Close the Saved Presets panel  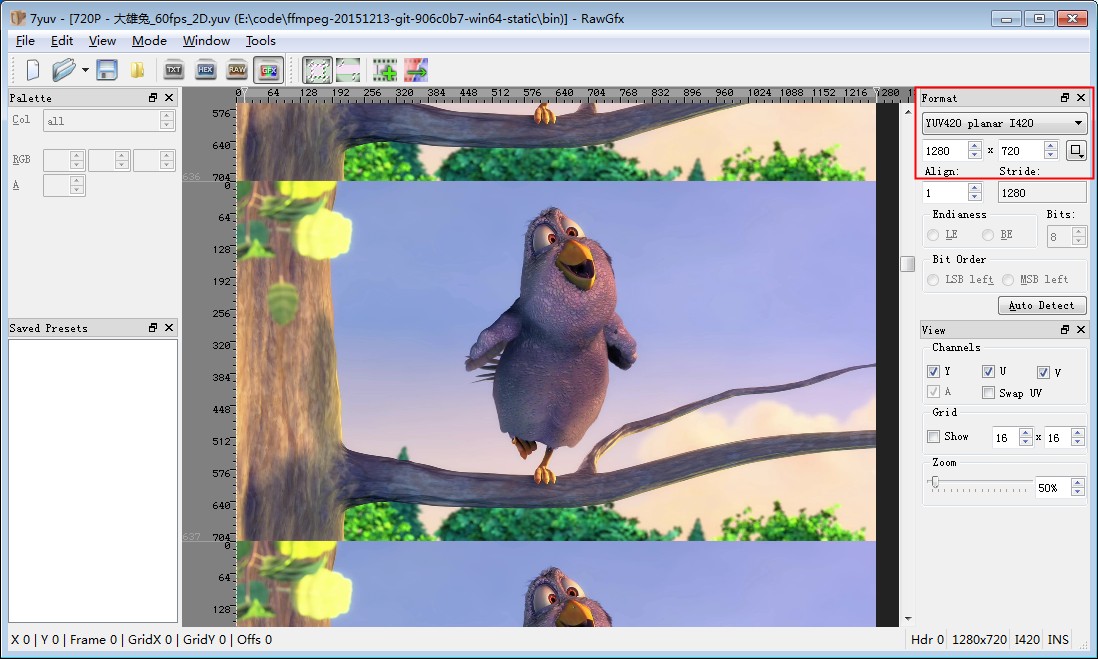[169, 328]
